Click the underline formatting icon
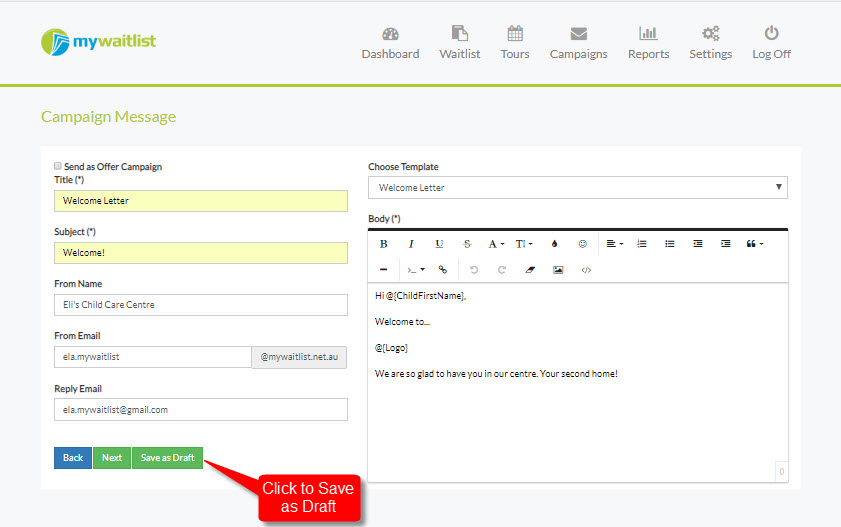This screenshot has width=841, height=527. pyautogui.click(x=439, y=244)
